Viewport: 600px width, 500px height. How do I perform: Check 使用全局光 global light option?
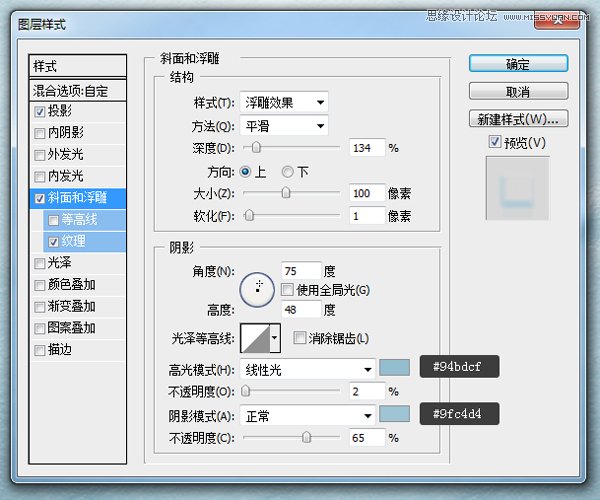click(287, 290)
